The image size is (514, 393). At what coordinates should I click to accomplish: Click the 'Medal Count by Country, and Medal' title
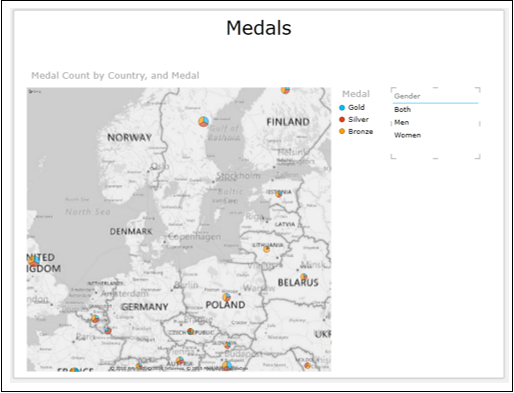[115, 76]
